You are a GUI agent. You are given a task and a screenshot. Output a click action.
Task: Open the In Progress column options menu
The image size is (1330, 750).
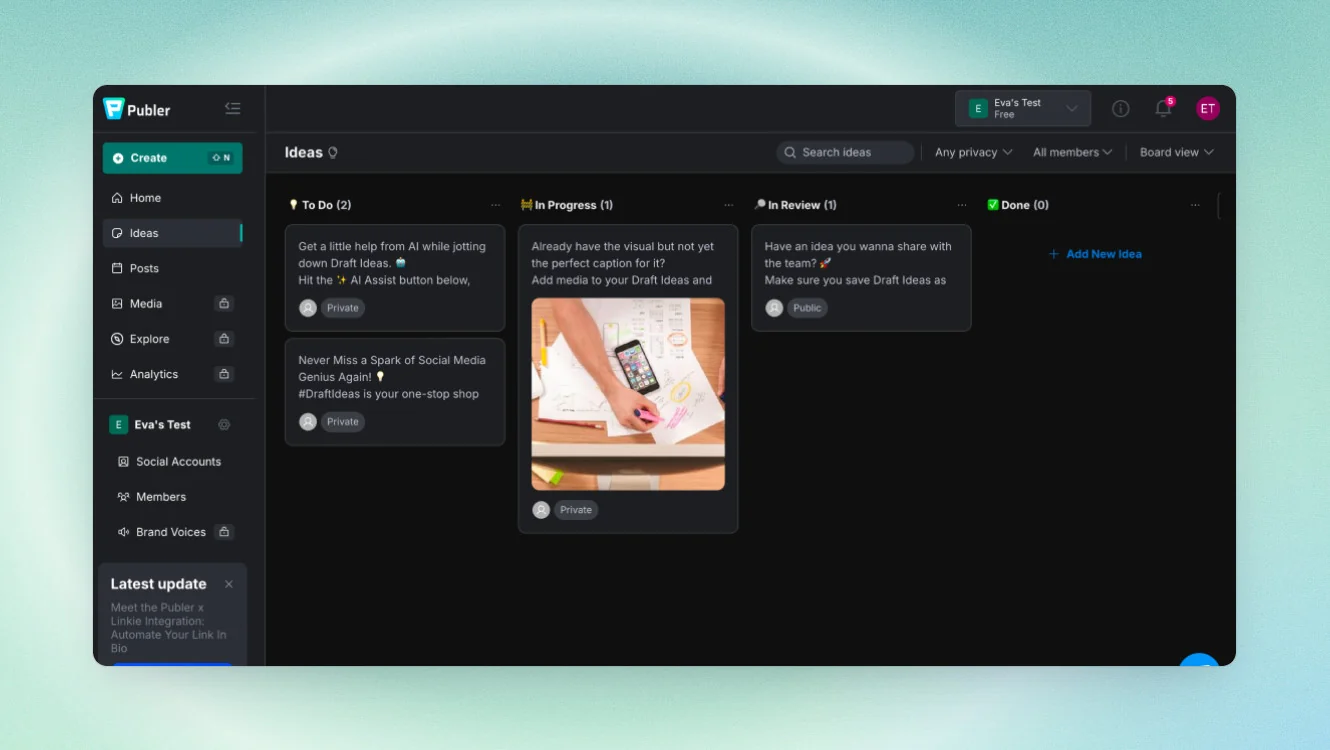pyautogui.click(x=728, y=205)
